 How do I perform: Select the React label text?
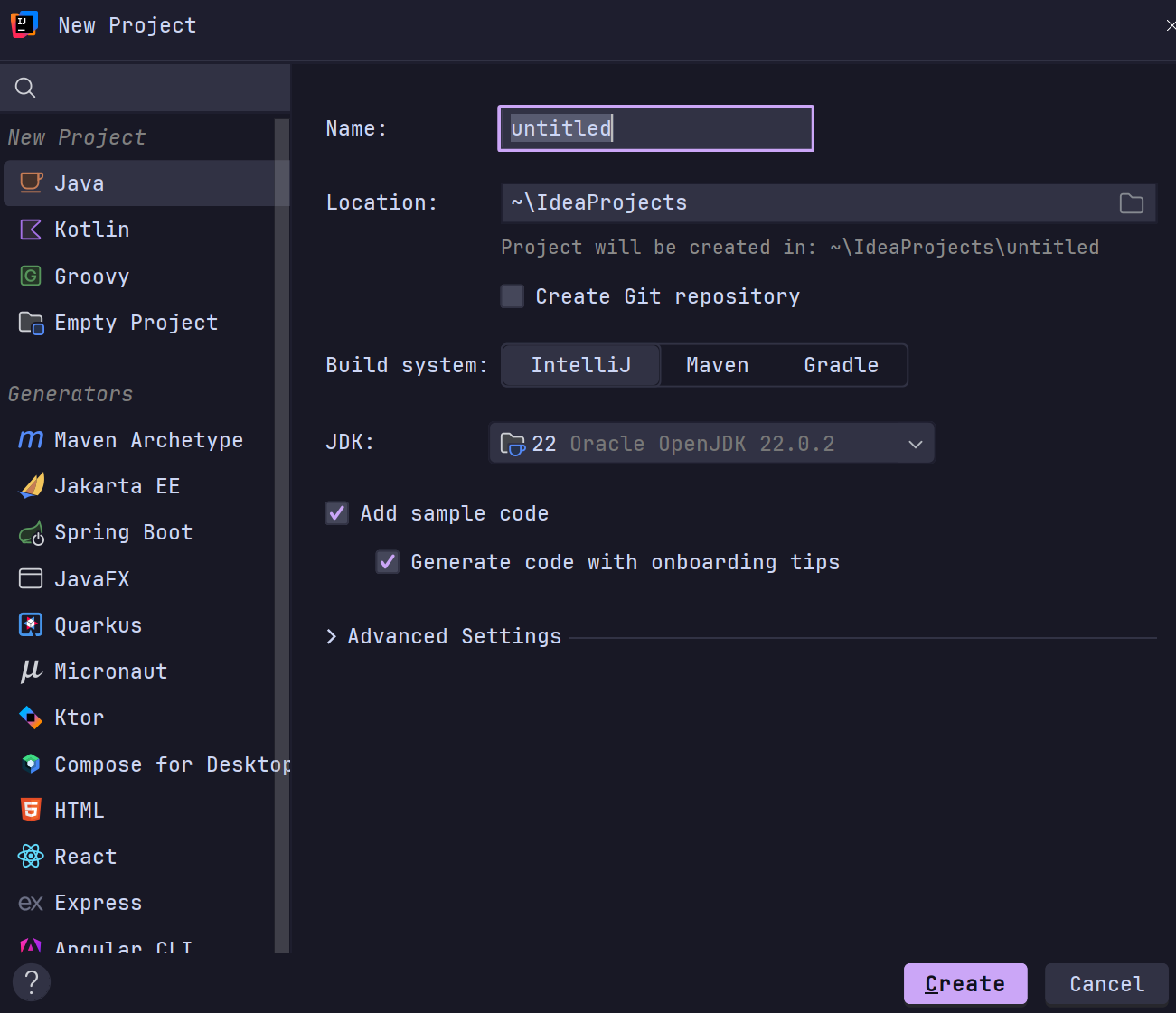click(86, 857)
